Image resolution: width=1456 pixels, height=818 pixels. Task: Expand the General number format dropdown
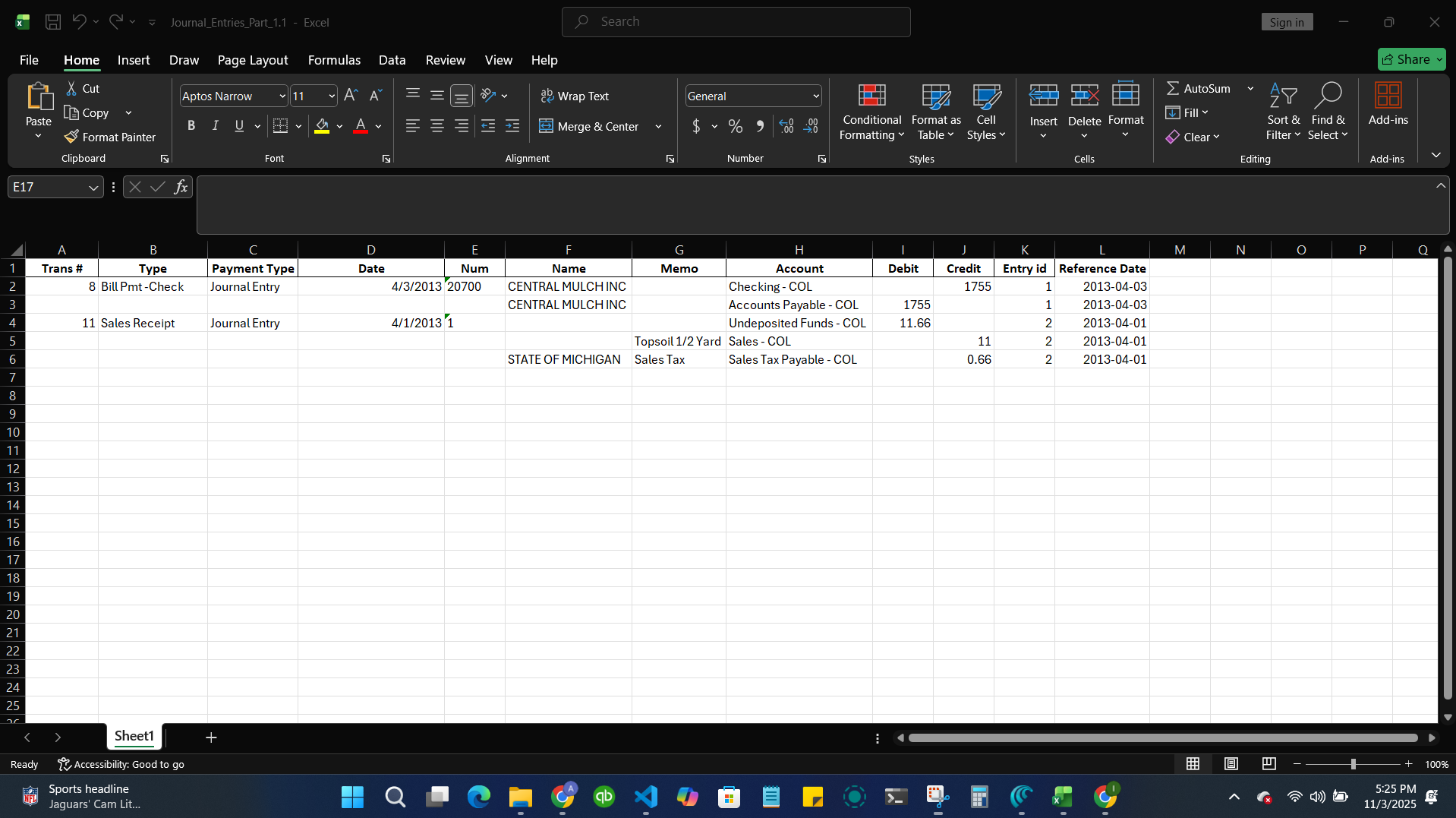[816, 96]
